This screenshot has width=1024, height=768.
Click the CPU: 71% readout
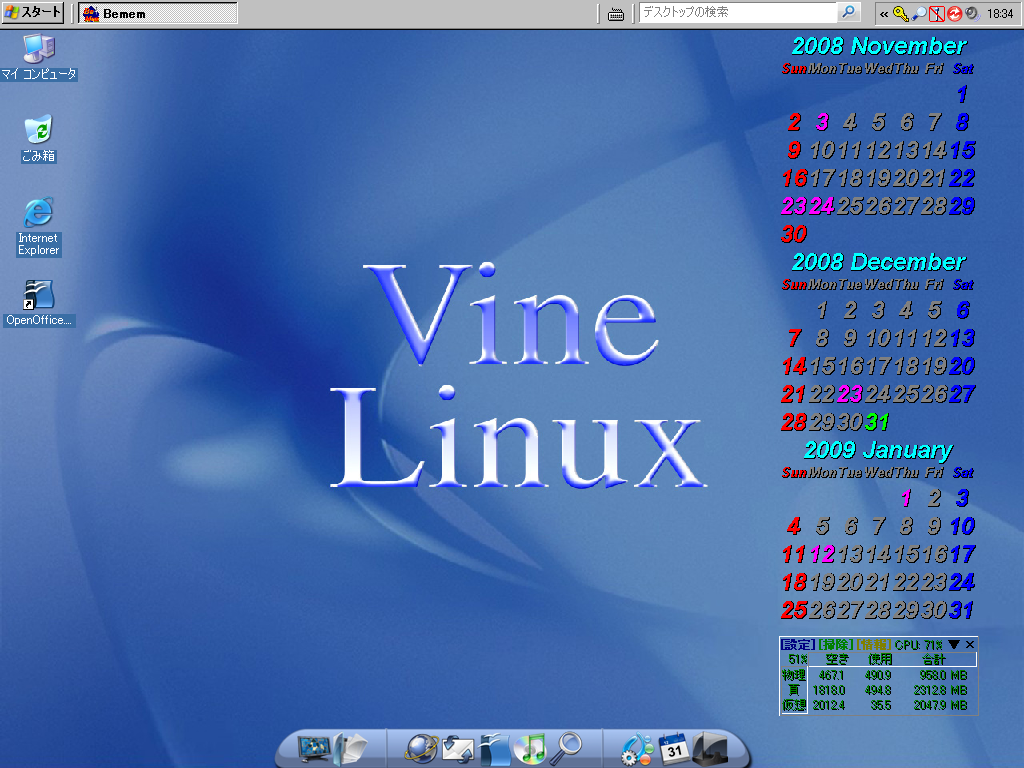click(919, 645)
